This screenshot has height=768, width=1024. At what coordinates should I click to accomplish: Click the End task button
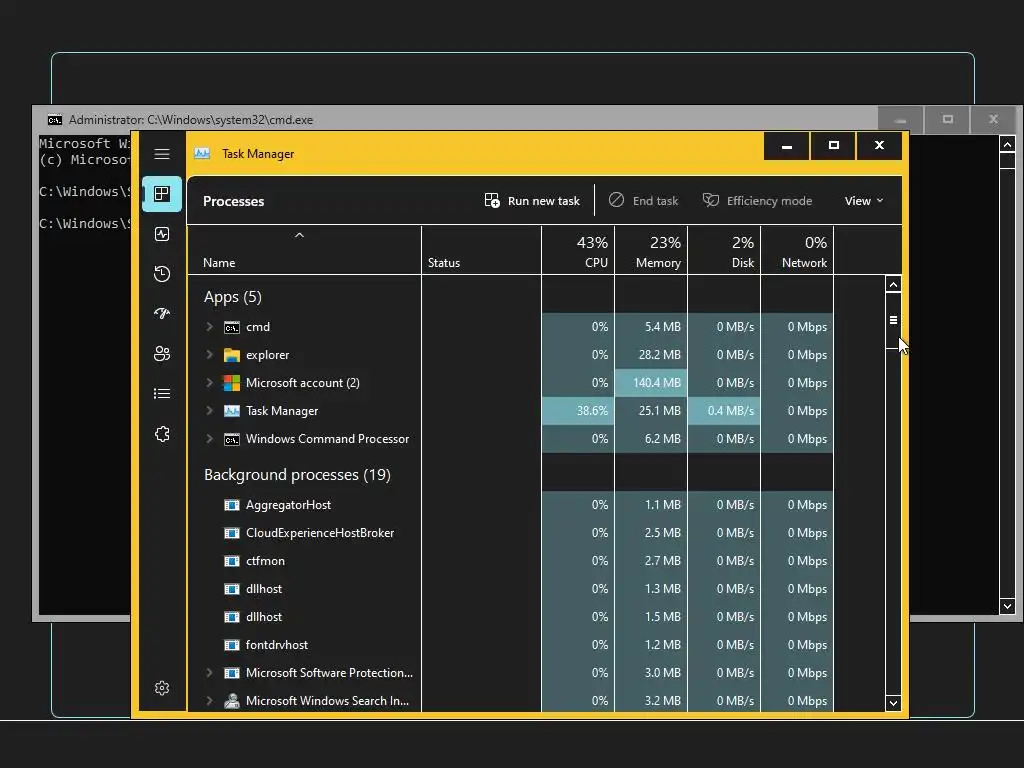(644, 201)
